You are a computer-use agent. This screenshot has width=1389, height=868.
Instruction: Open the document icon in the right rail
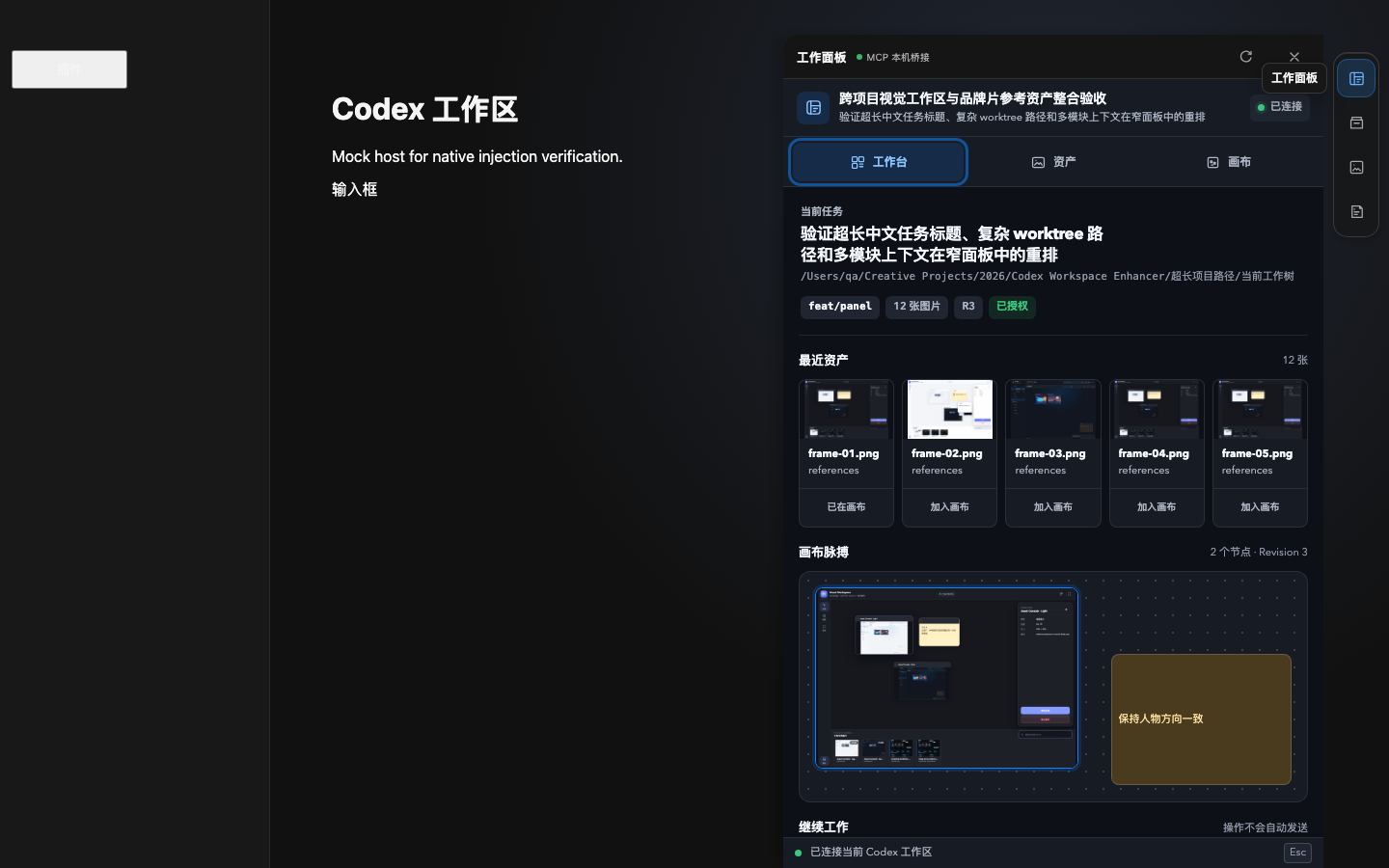click(x=1356, y=211)
